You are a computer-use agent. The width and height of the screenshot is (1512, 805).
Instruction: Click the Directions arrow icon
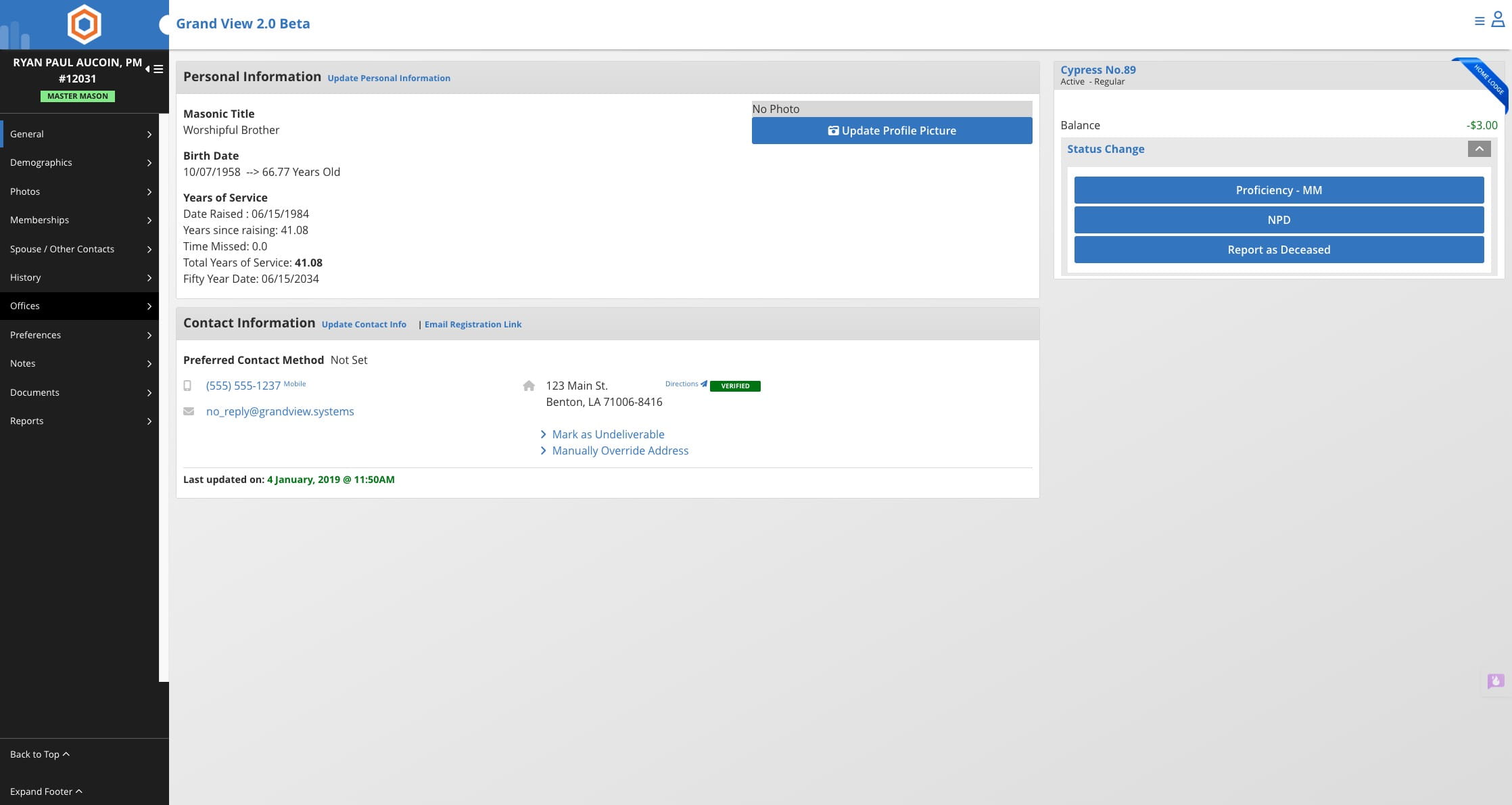tap(704, 384)
